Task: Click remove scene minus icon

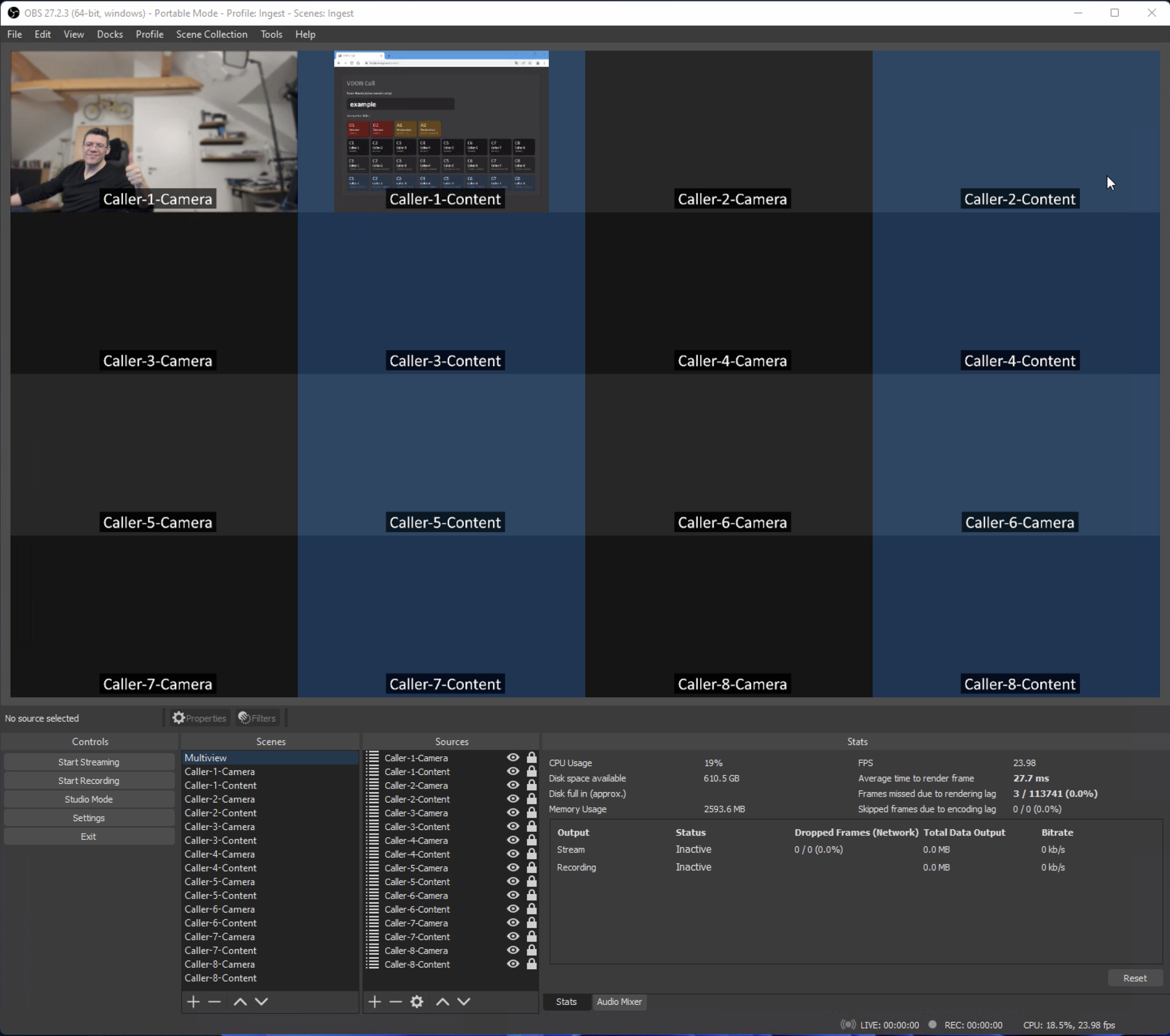Action: click(x=215, y=1002)
